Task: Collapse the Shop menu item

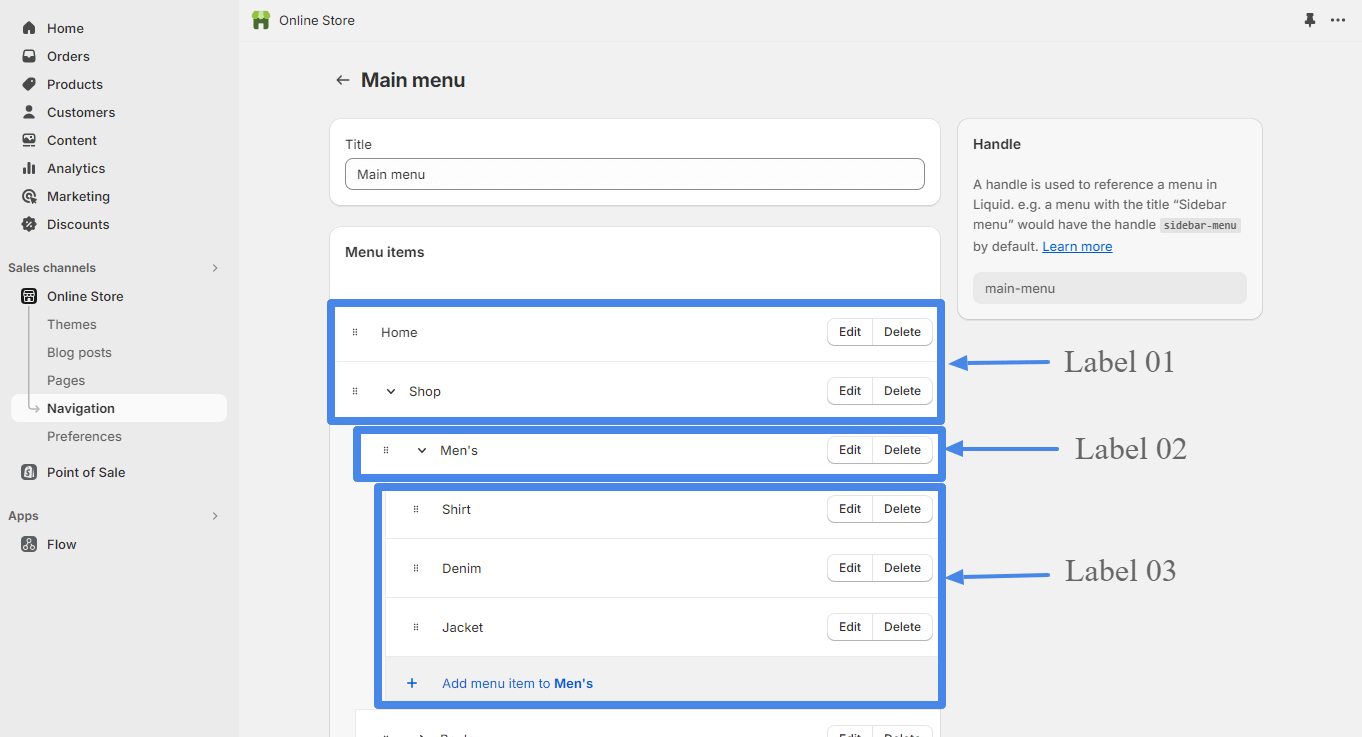Action: point(391,391)
